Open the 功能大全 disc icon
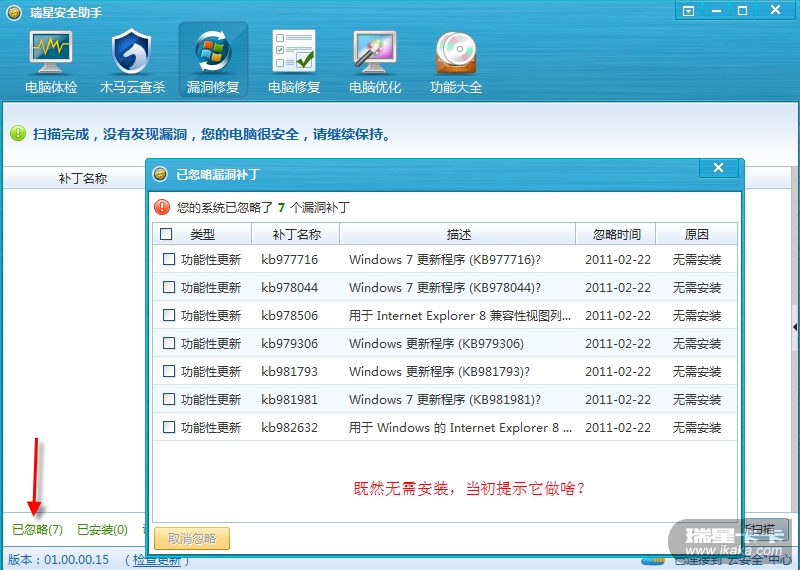The image size is (800, 570). coord(456,61)
